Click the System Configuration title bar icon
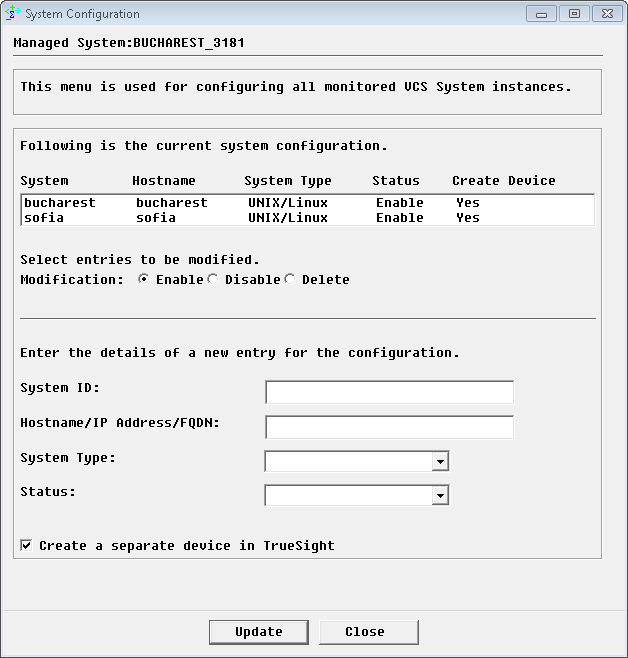This screenshot has width=628, height=658. pyautogui.click(x=13, y=14)
